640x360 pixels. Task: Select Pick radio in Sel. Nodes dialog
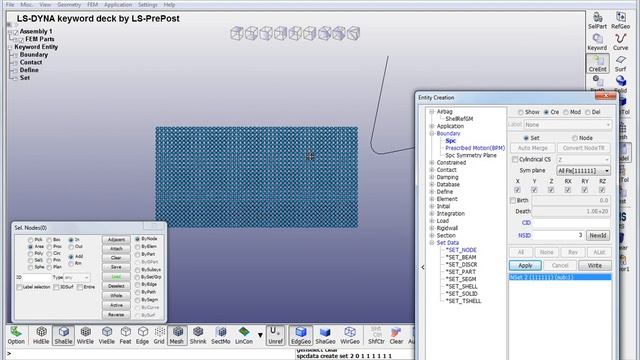tap(31, 240)
